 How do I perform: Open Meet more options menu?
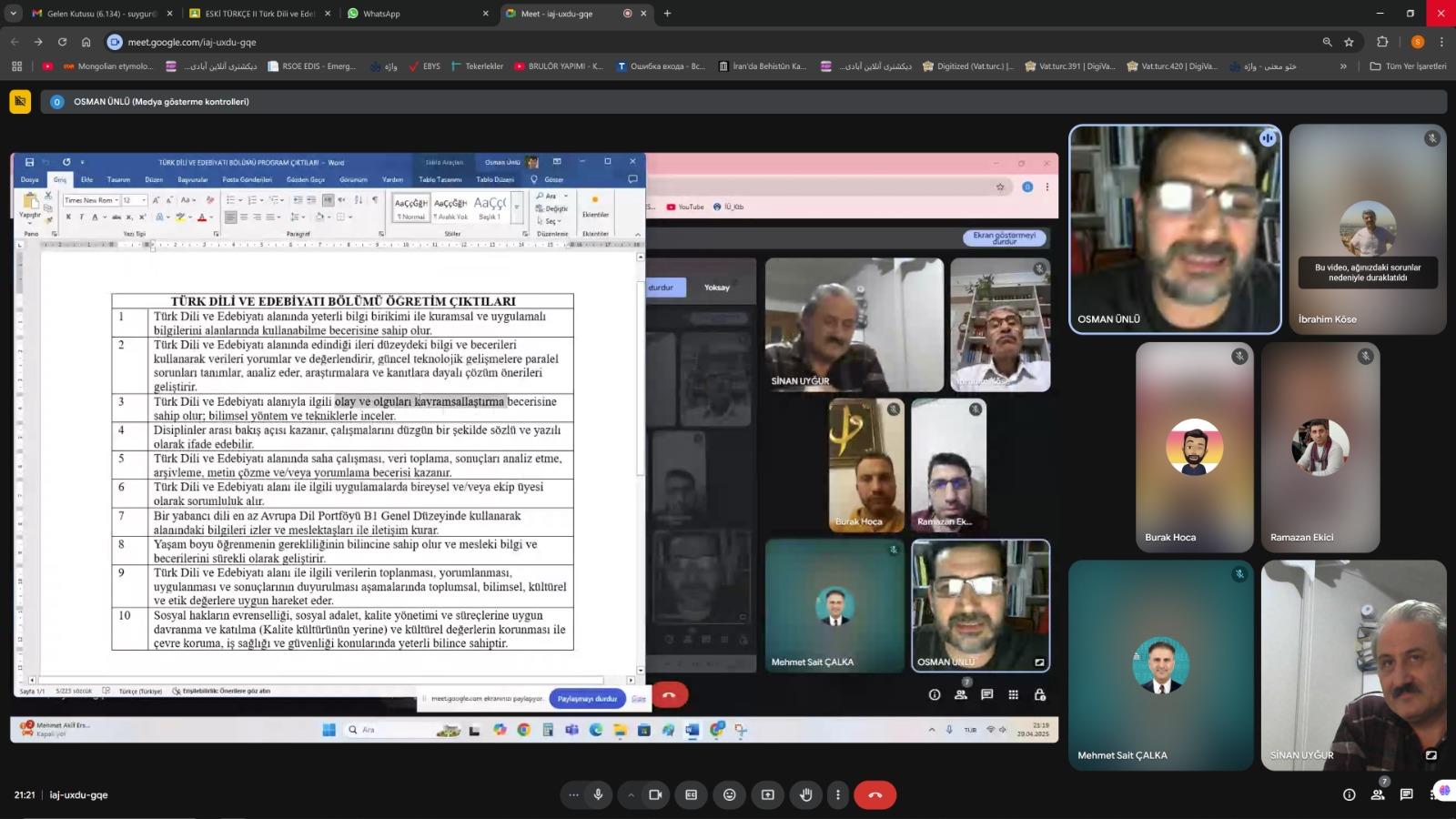coord(838,794)
